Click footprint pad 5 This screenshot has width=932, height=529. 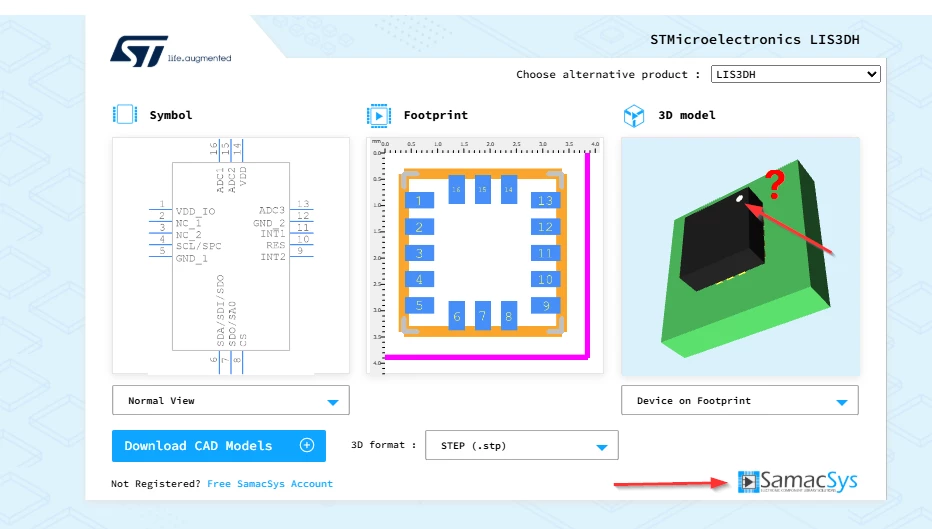[x=419, y=306]
